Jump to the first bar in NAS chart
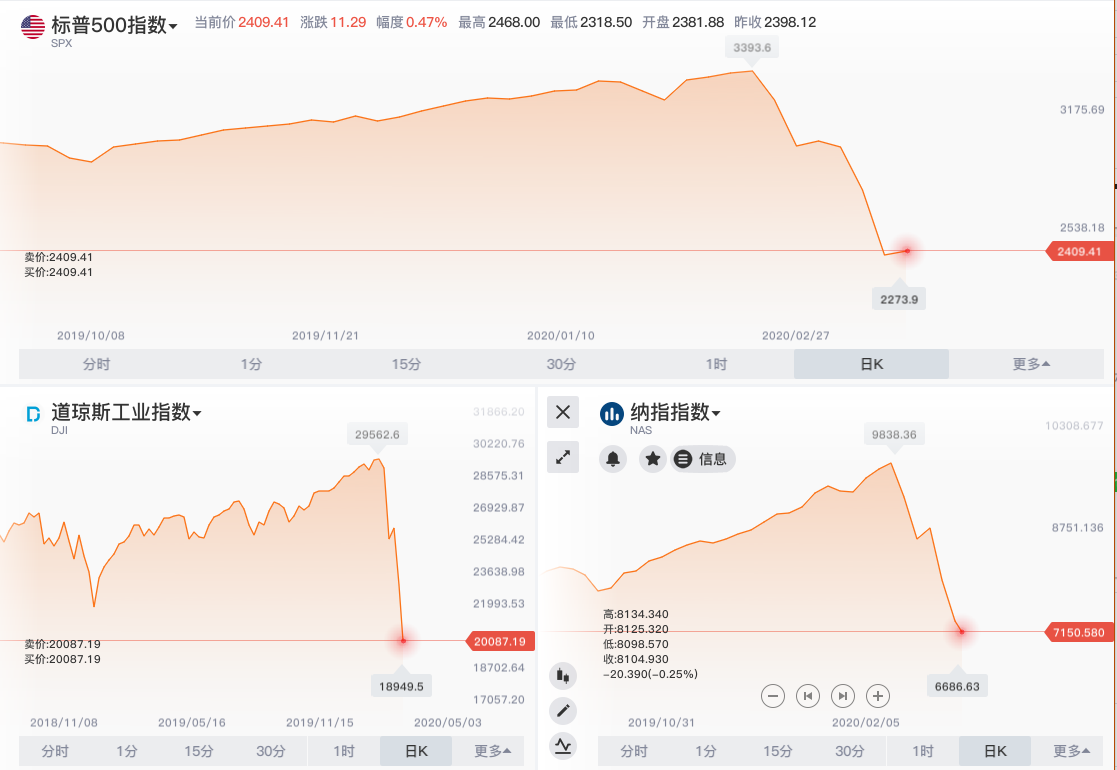Screen dimensions: 1117x770 pyautogui.click(x=808, y=696)
